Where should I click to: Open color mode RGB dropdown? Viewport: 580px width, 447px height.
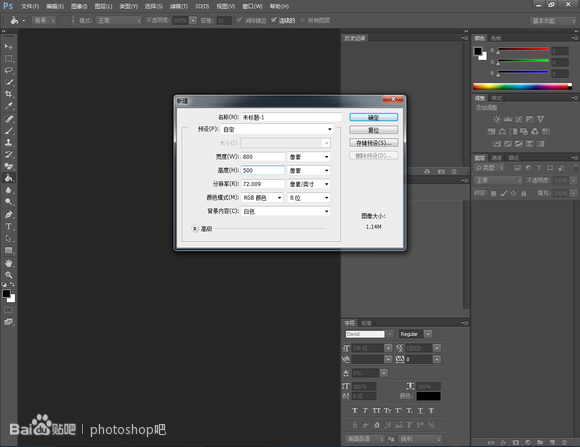click(x=262, y=198)
